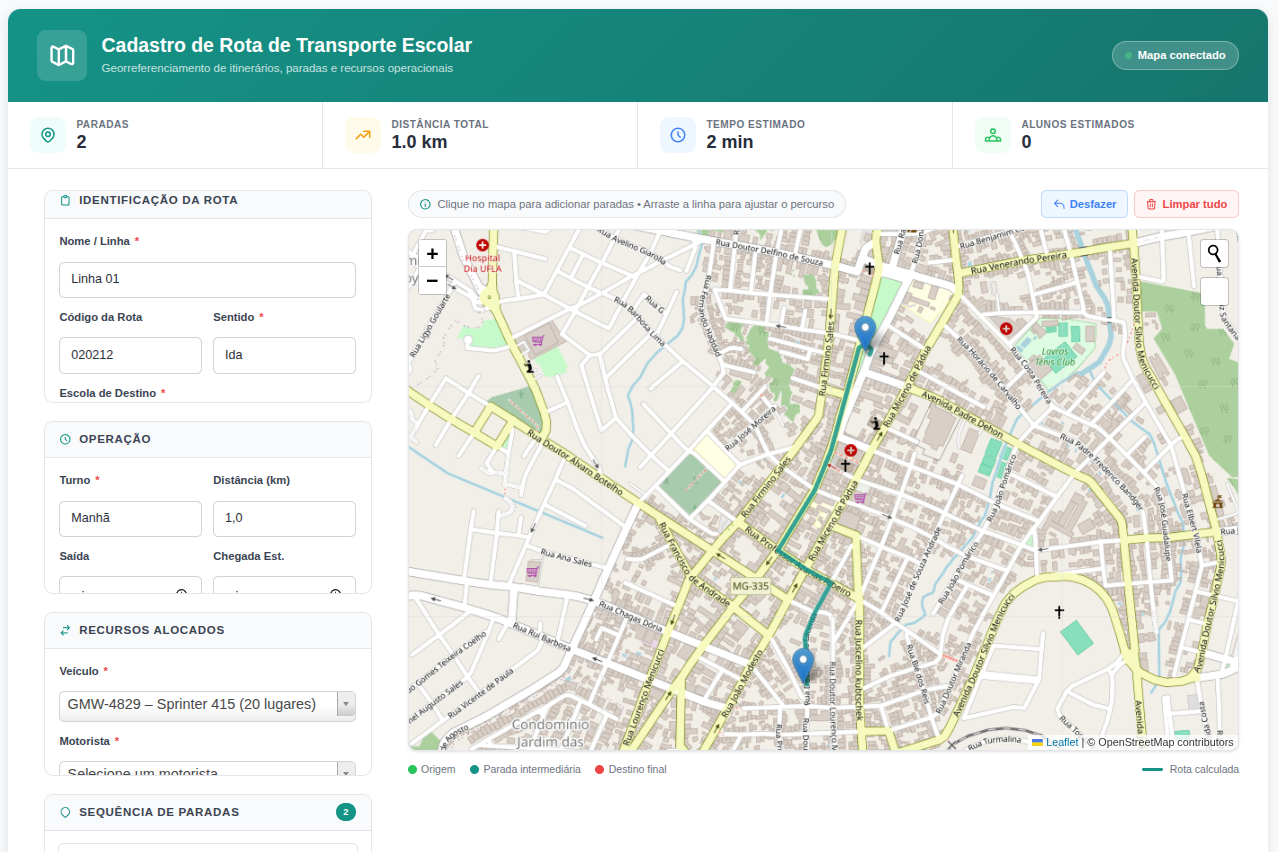
Task: Click the Turno field showing Manhã
Action: (x=130, y=518)
